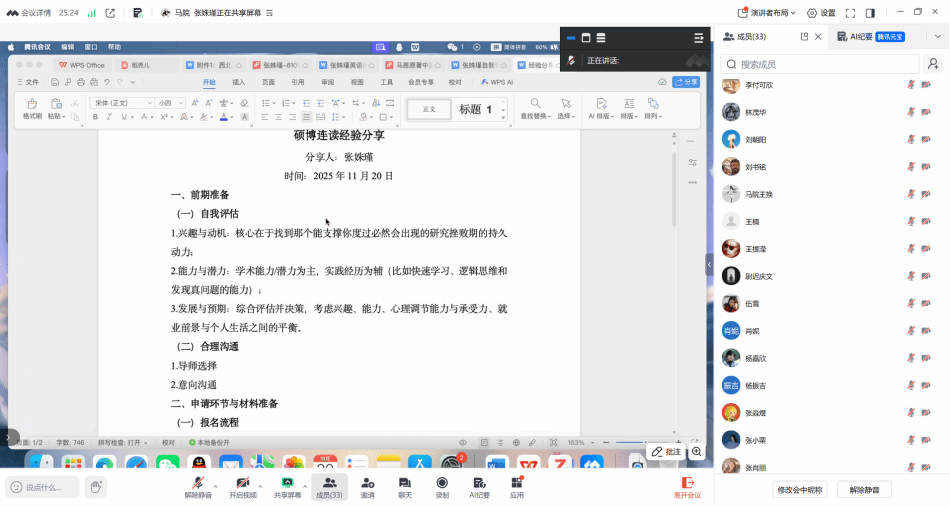950x507 pixels.
Task: Click the raise hand icon
Action: coord(96,487)
